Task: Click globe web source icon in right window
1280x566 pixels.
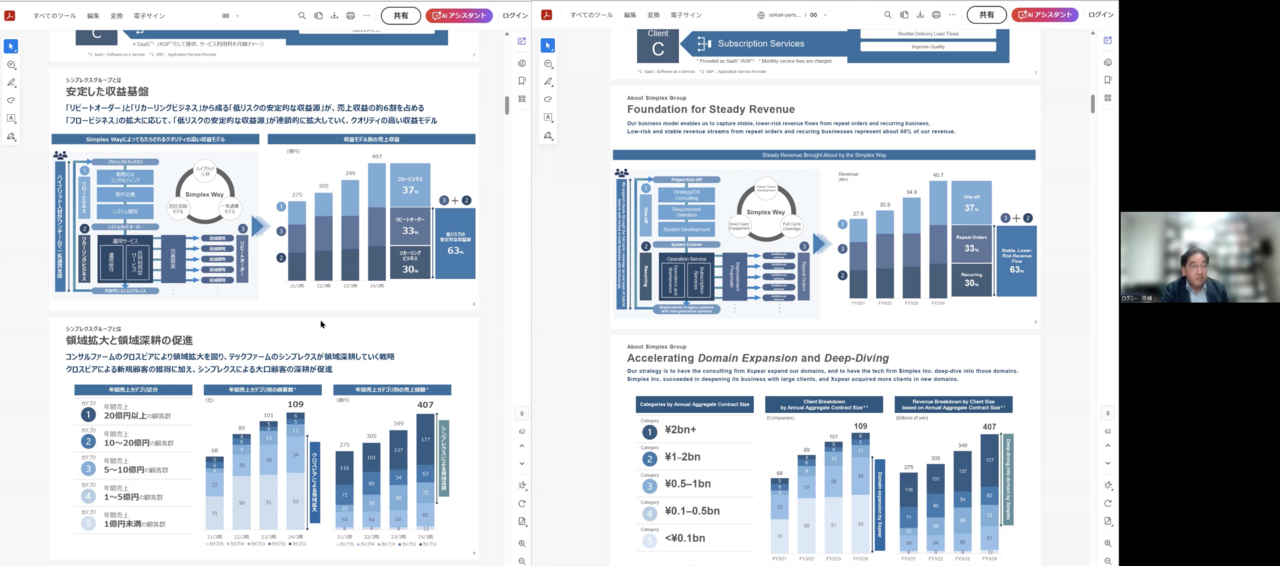Action: pos(762,16)
